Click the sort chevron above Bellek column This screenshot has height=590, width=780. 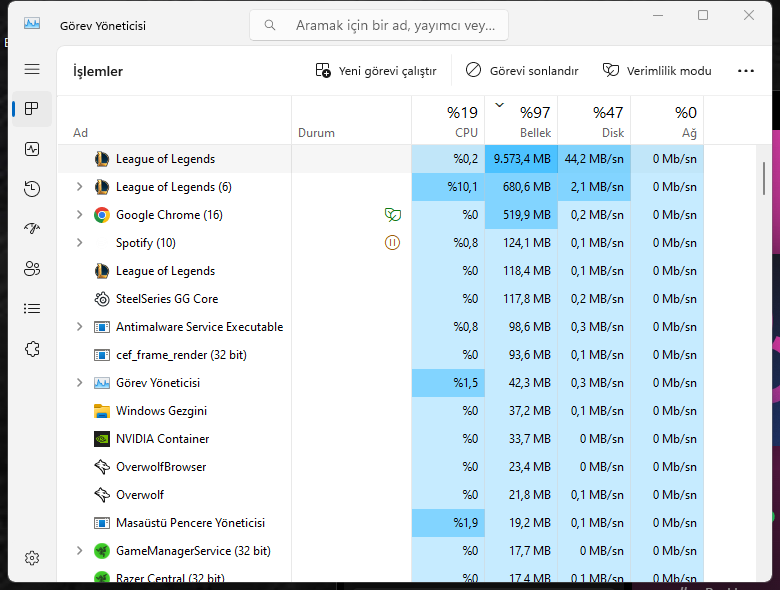point(499,105)
